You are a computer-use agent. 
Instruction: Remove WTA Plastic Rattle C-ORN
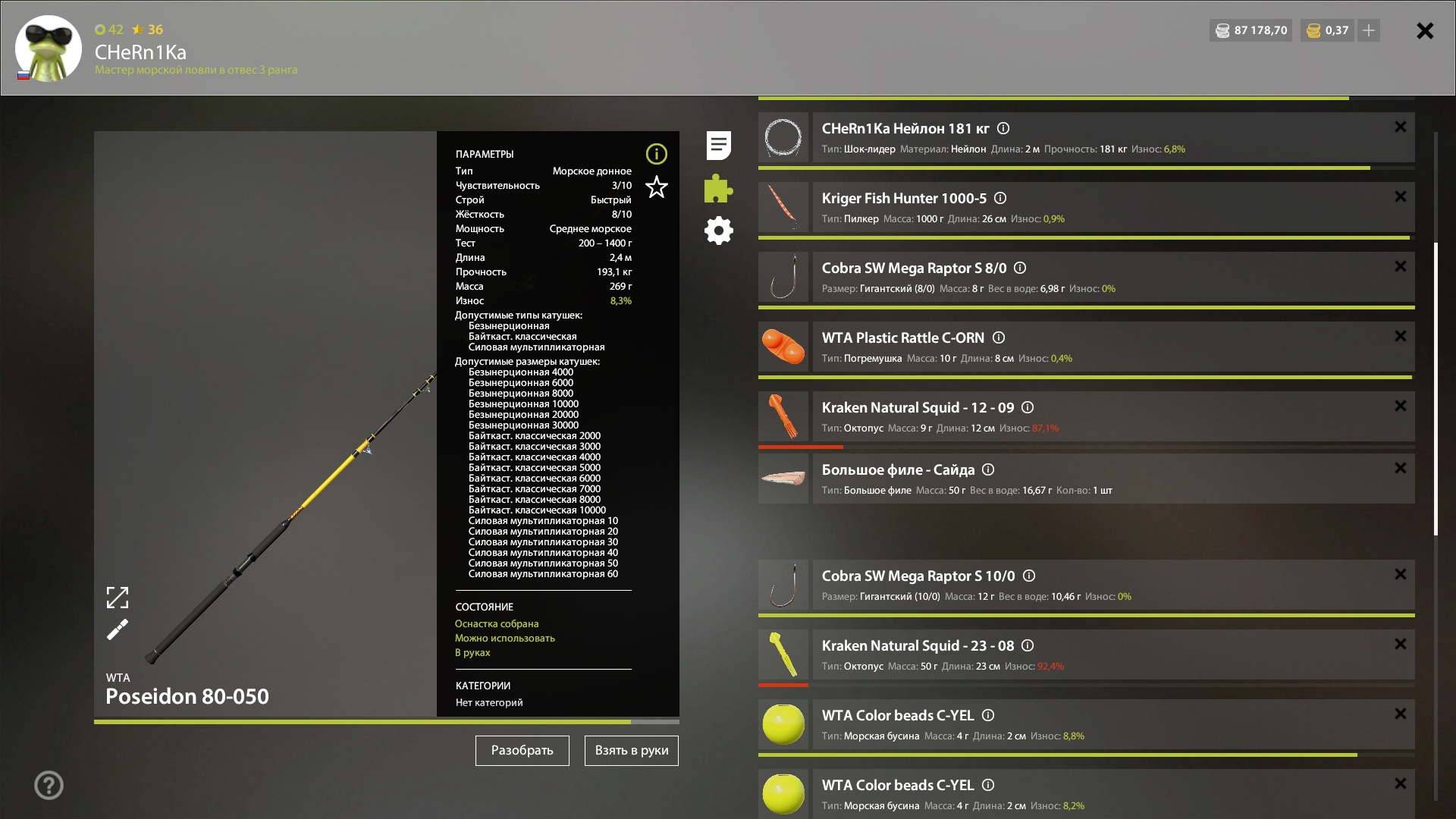click(x=1401, y=336)
